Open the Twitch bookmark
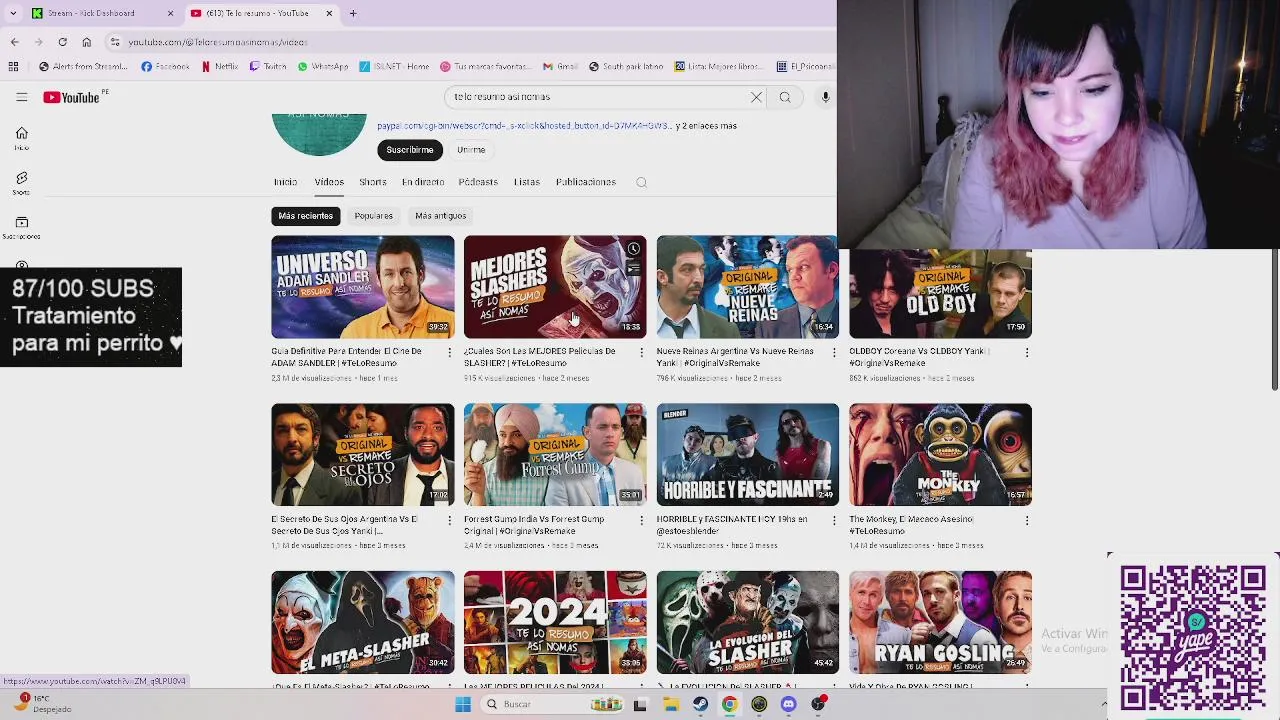Viewport: 1280px width, 720px height. [x=269, y=67]
